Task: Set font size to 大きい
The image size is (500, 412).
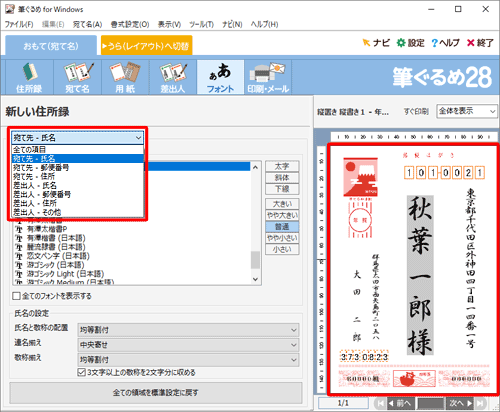Action: point(282,204)
